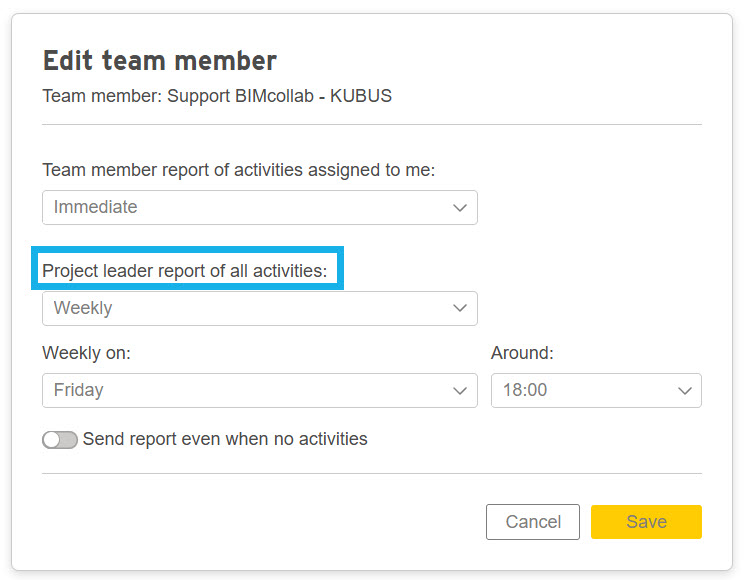This screenshot has width=745, height=580.
Task: Open the 18:00 time dropdown
Action: [x=596, y=390]
